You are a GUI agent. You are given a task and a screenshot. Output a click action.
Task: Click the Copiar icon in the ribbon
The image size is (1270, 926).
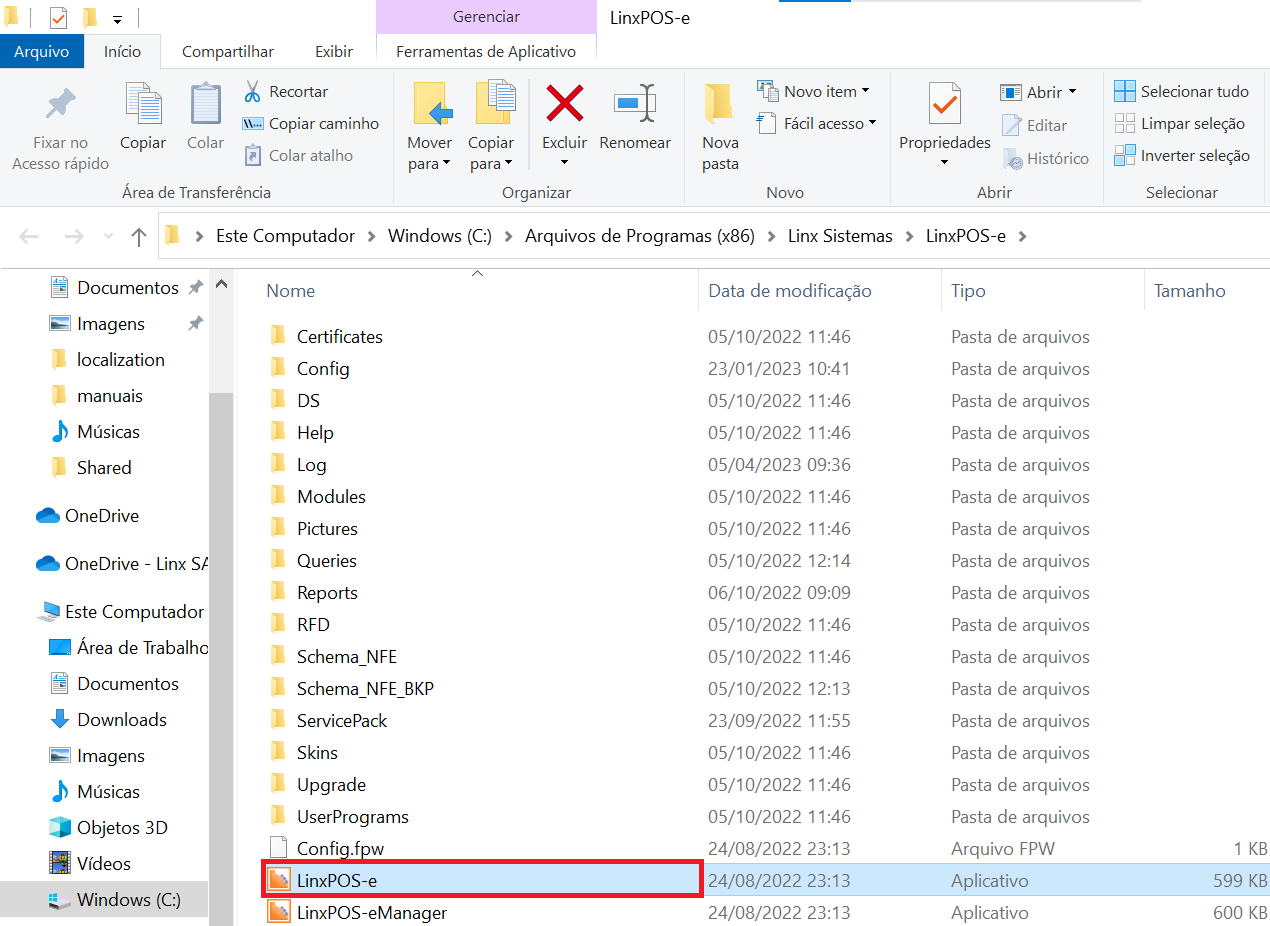click(x=143, y=105)
